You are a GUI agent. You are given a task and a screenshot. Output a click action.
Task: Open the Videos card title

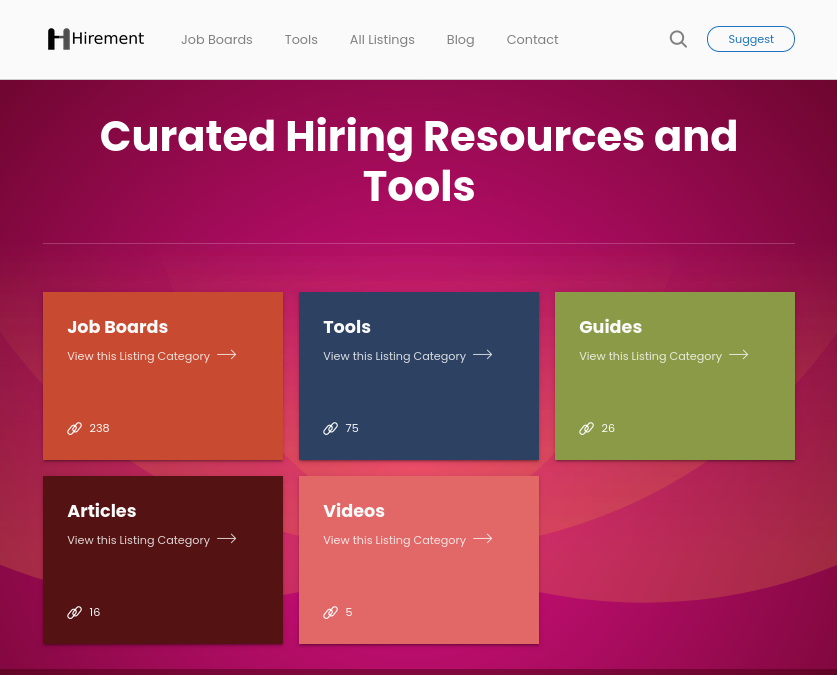[354, 511]
